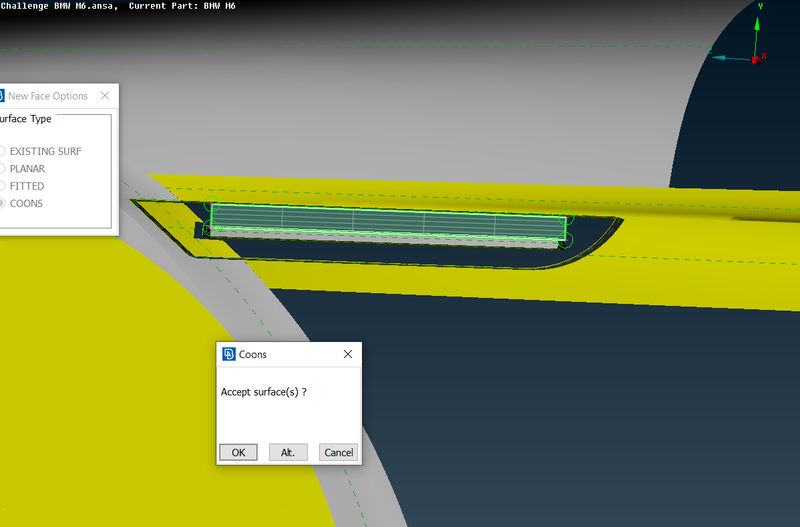Click the 'Surface Type' group label
Image resolution: width=800 pixels, height=527 pixels.
coord(26,119)
